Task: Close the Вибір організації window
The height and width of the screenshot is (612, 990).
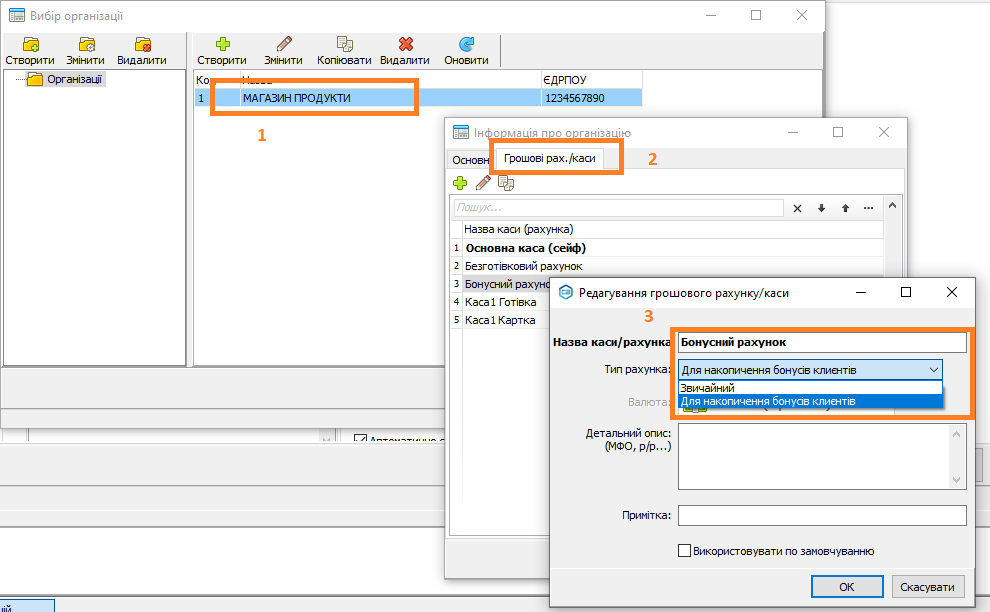Action: click(x=802, y=15)
